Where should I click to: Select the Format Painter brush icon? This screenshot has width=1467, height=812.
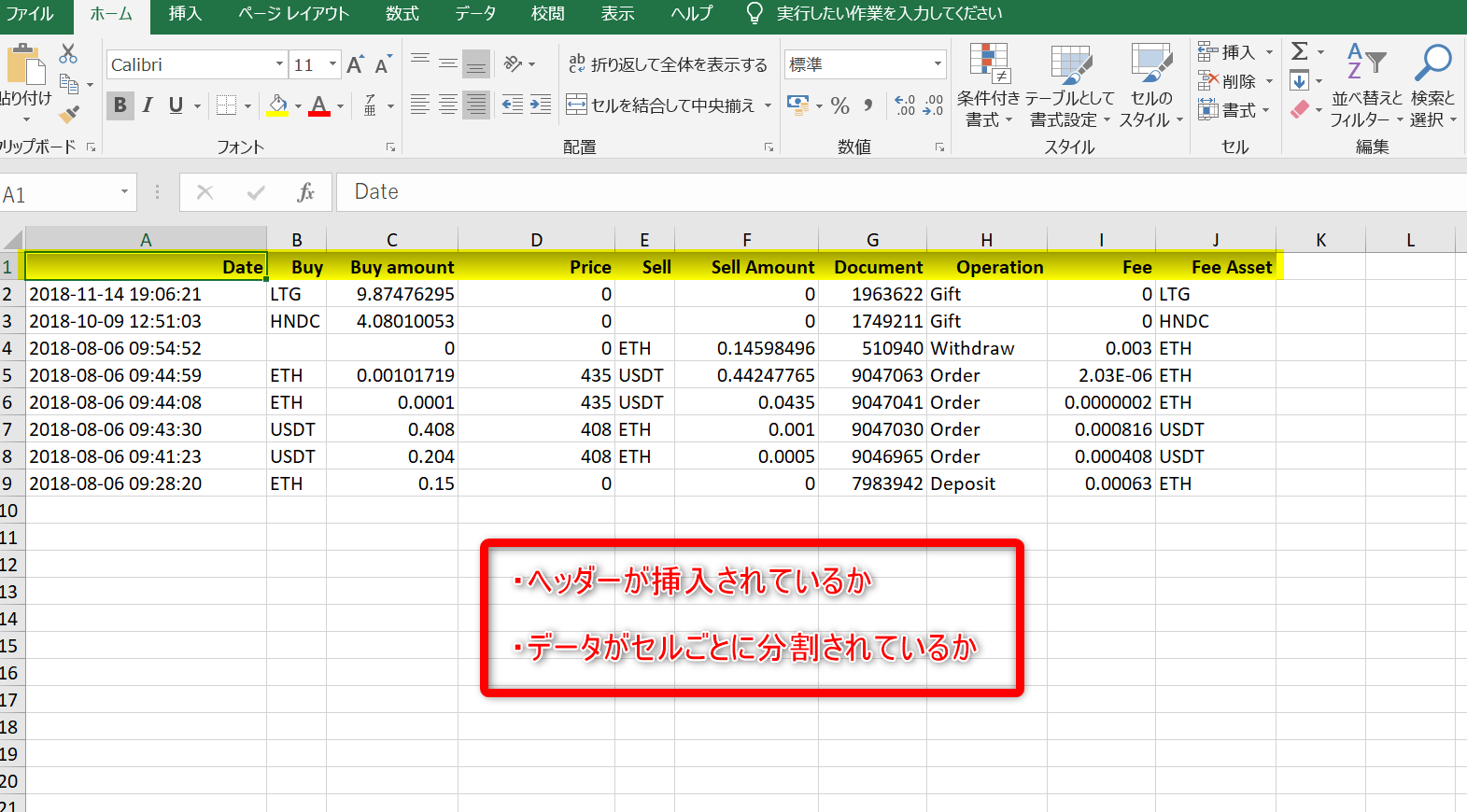pyautogui.click(x=69, y=114)
